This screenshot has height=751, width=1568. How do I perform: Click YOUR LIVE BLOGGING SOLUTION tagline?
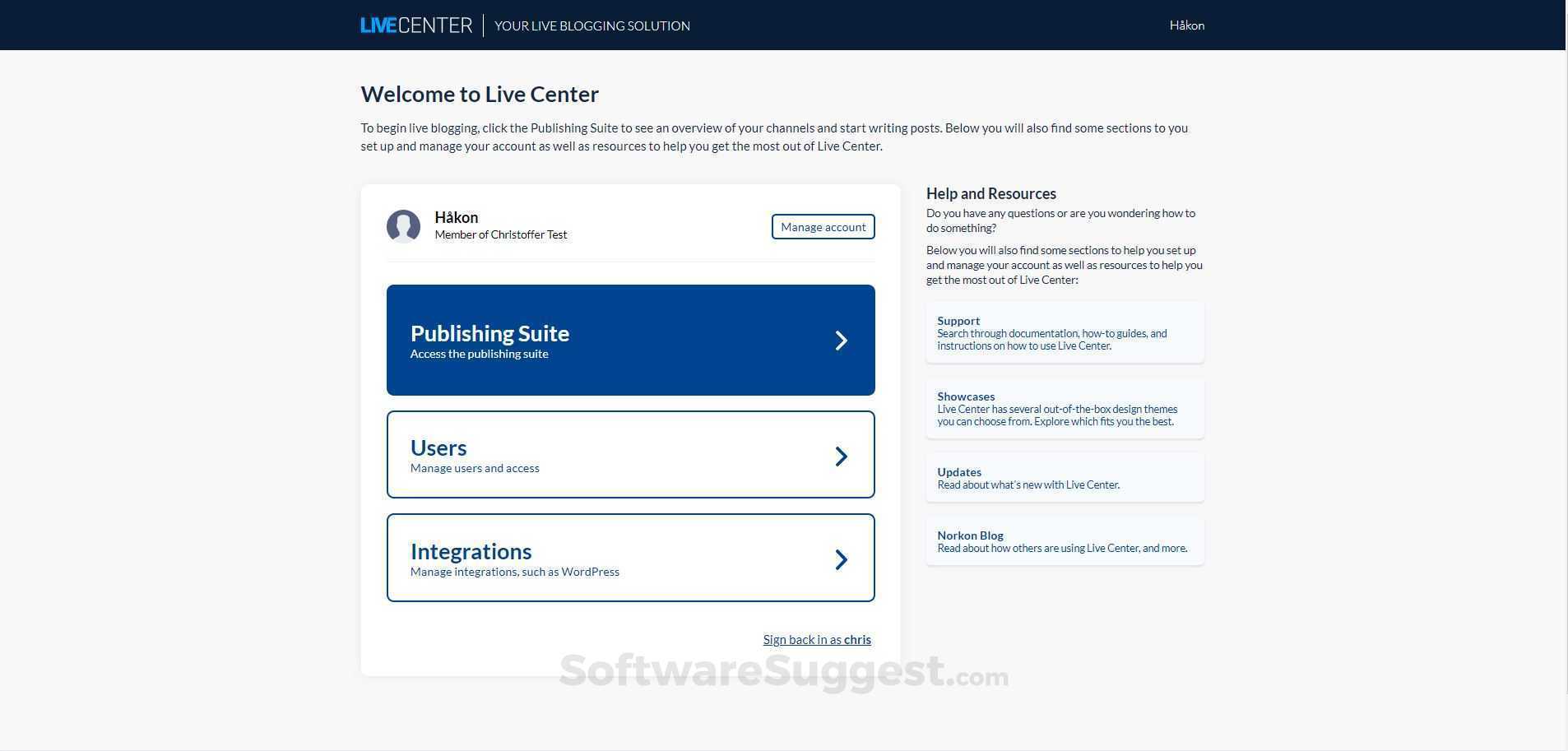[591, 25]
